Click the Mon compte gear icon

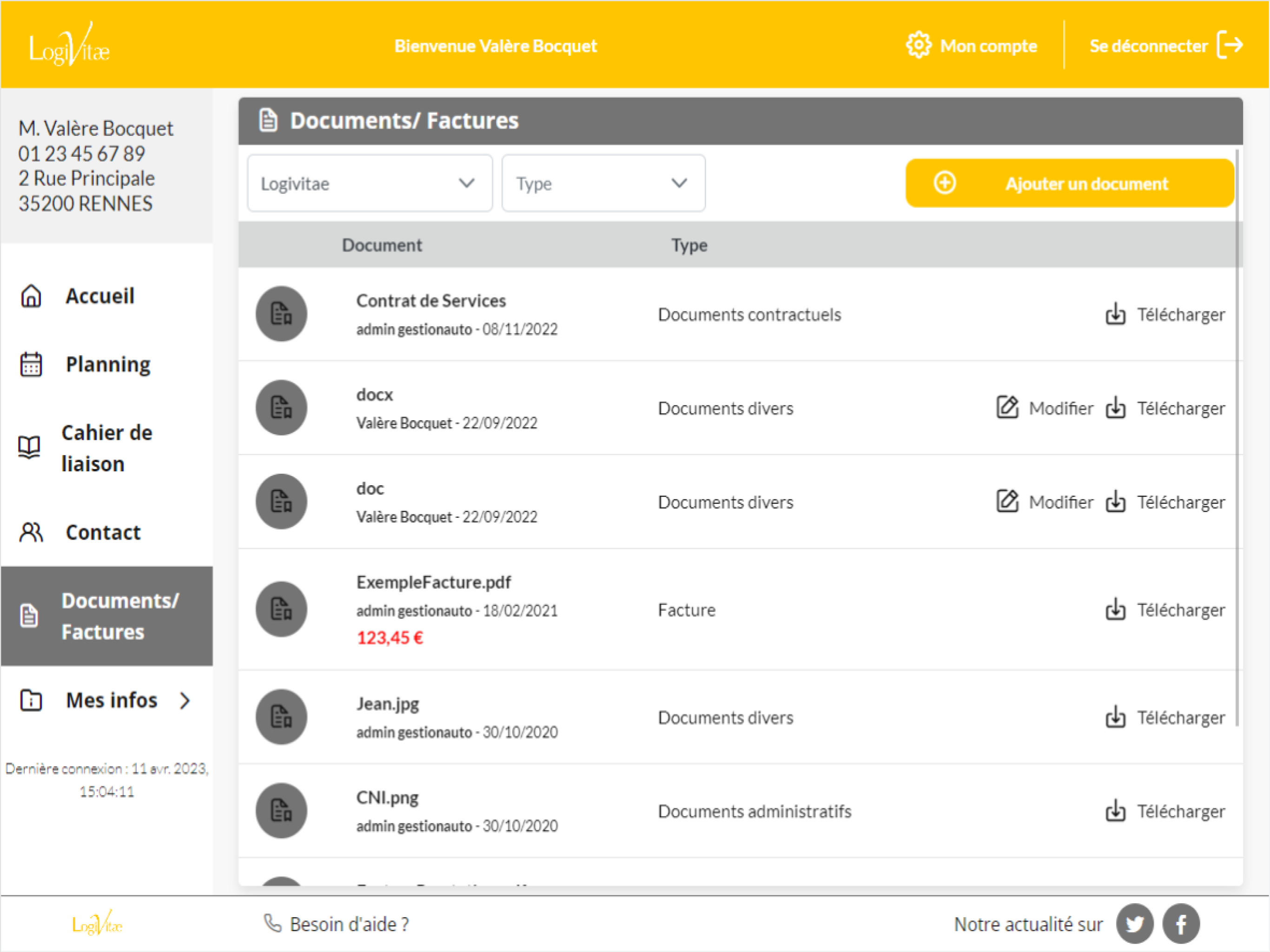pyautogui.click(x=918, y=45)
